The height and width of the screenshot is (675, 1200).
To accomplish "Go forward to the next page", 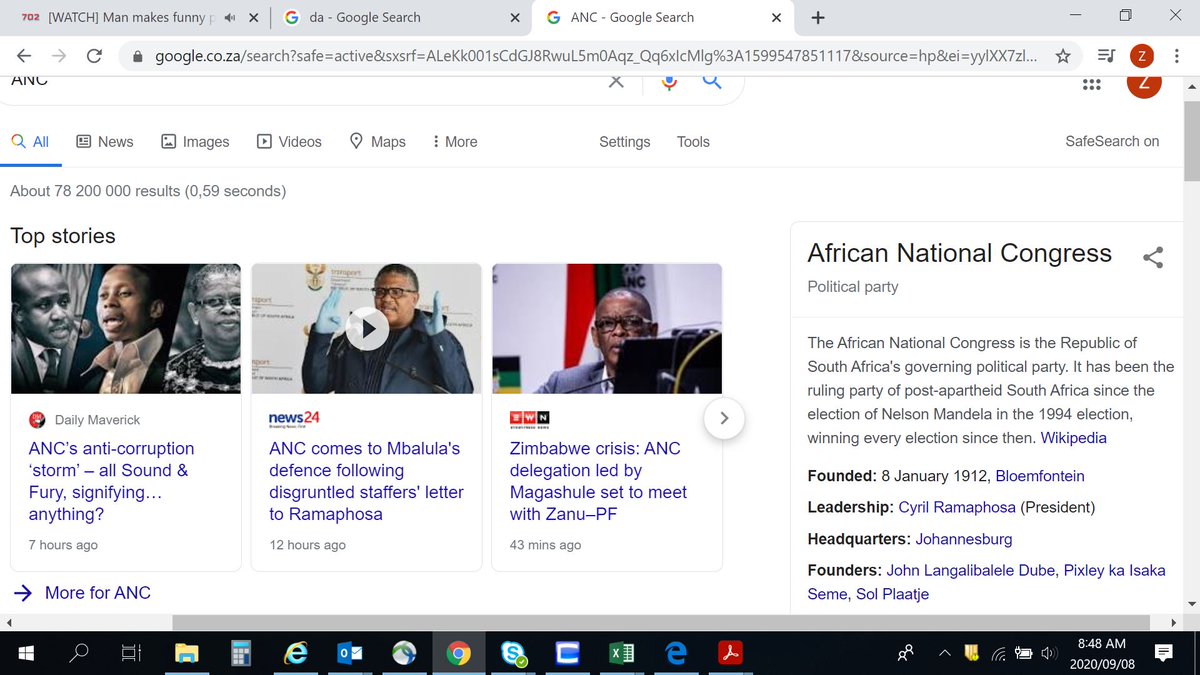I will [x=59, y=56].
